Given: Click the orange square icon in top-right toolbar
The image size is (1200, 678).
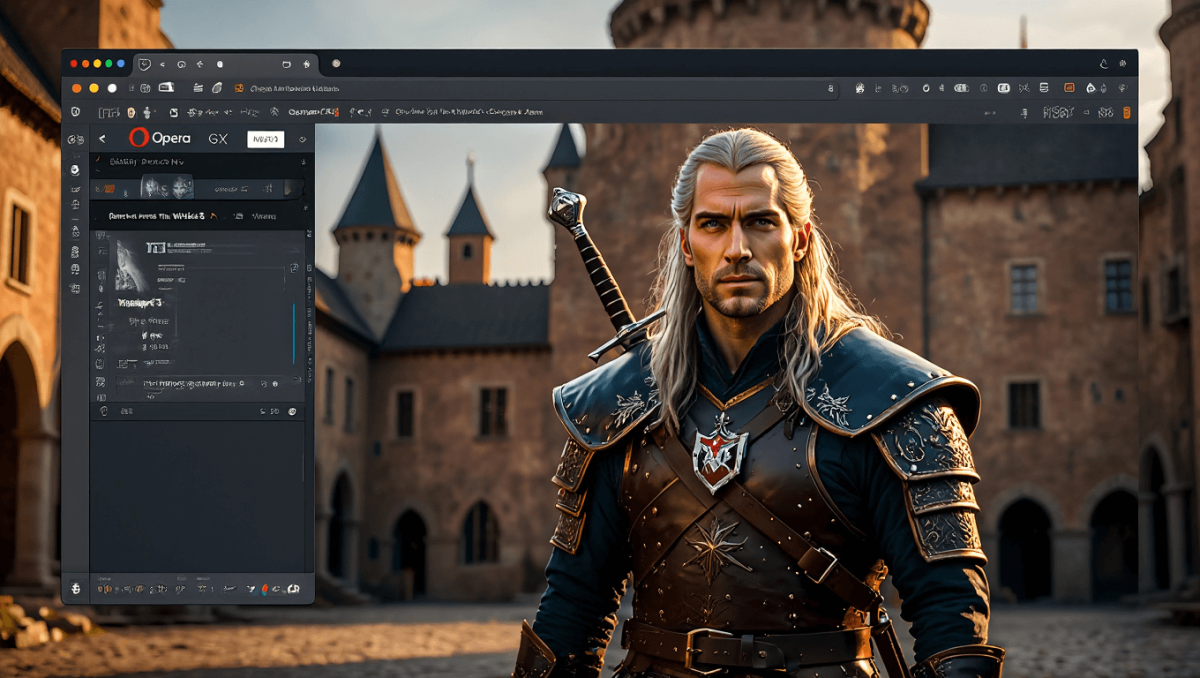Looking at the screenshot, I should [1069, 88].
